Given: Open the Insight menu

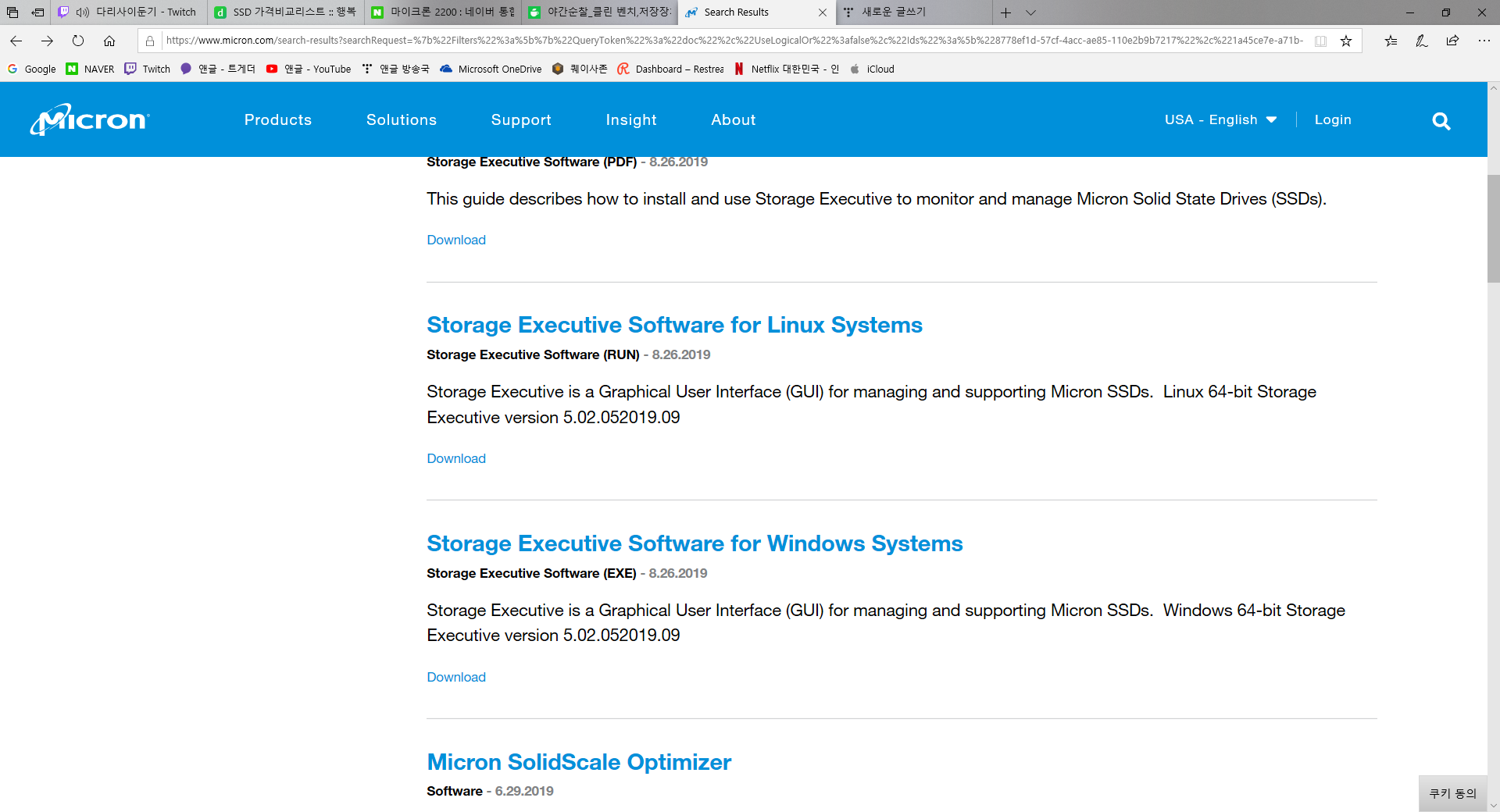Looking at the screenshot, I should pyautogui.click(x=631, y=119).
